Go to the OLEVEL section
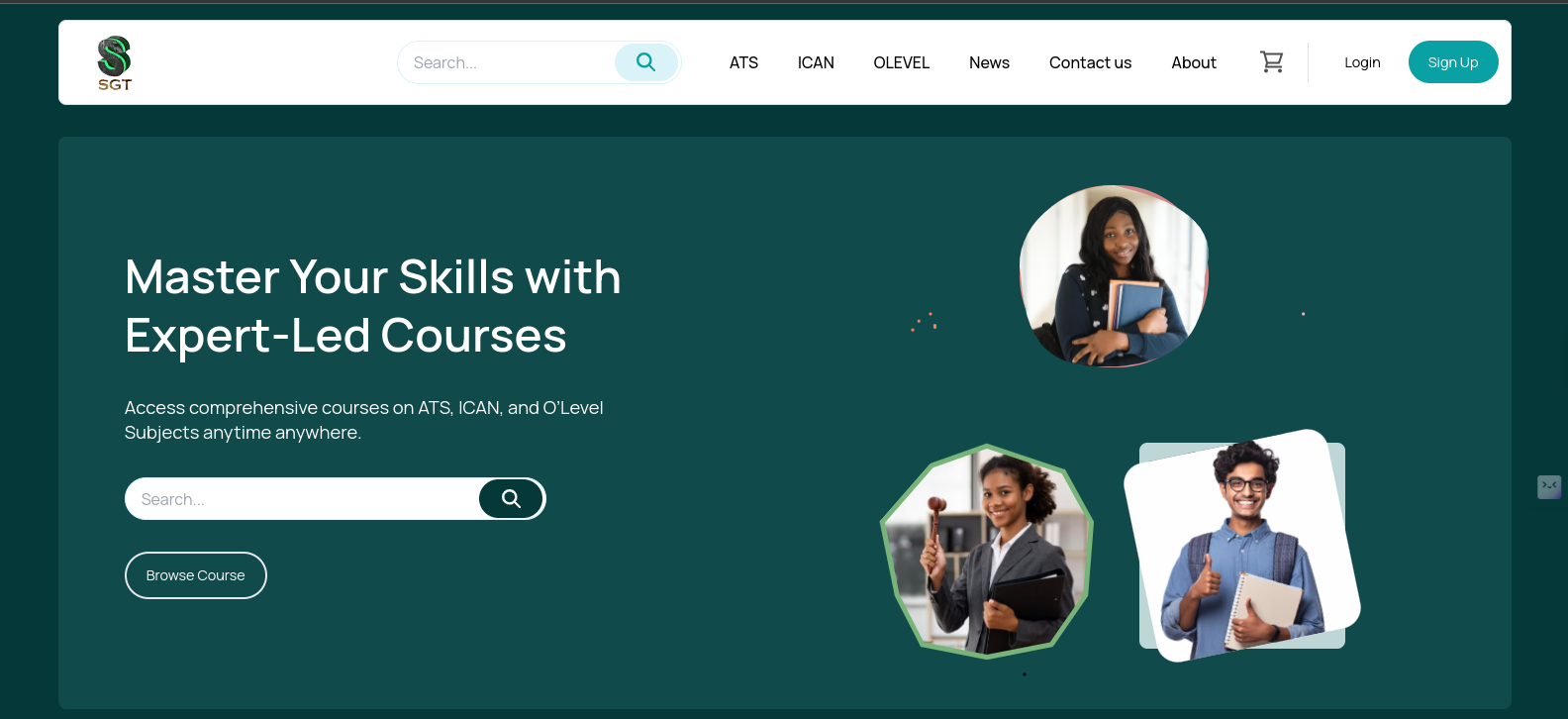 coord(901,62)
